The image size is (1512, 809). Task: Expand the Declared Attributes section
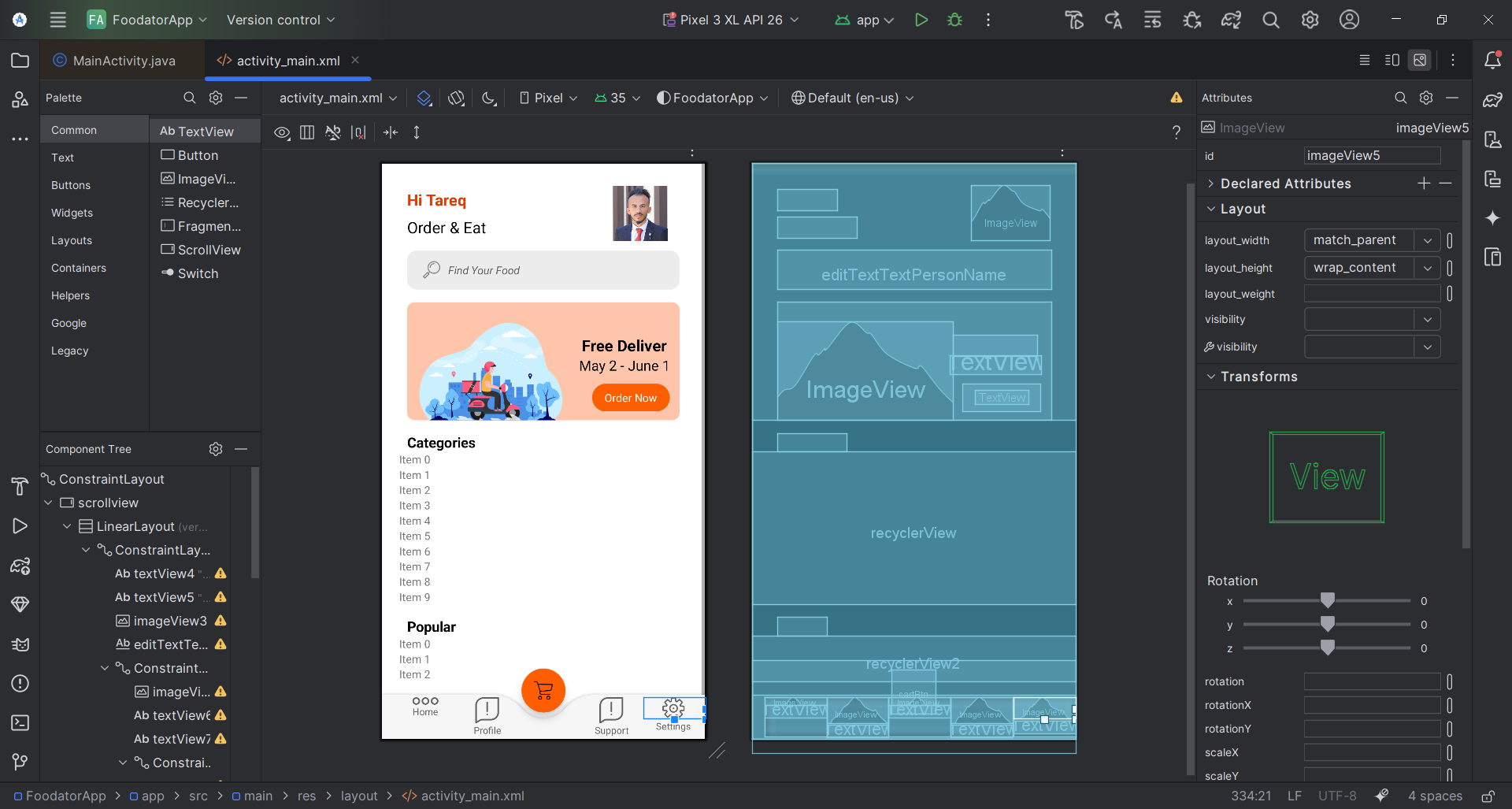point(1211,184)
